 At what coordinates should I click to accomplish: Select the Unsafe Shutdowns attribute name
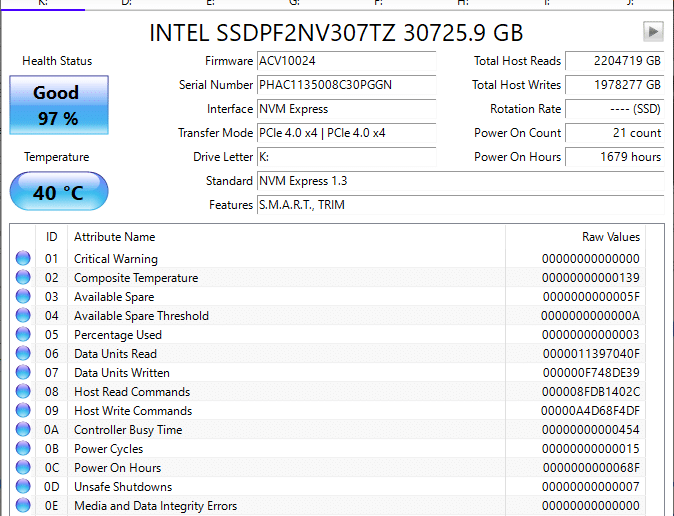(123, 486)
